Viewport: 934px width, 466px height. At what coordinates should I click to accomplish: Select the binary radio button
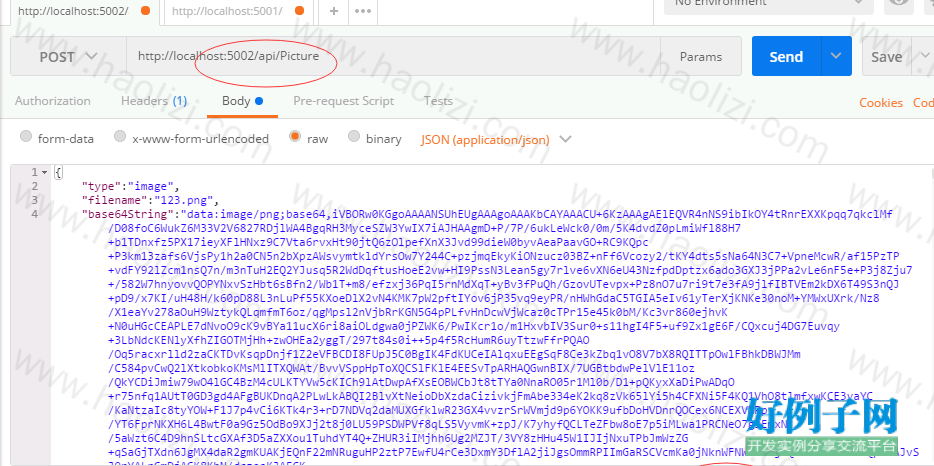click(x=354, y=136)
